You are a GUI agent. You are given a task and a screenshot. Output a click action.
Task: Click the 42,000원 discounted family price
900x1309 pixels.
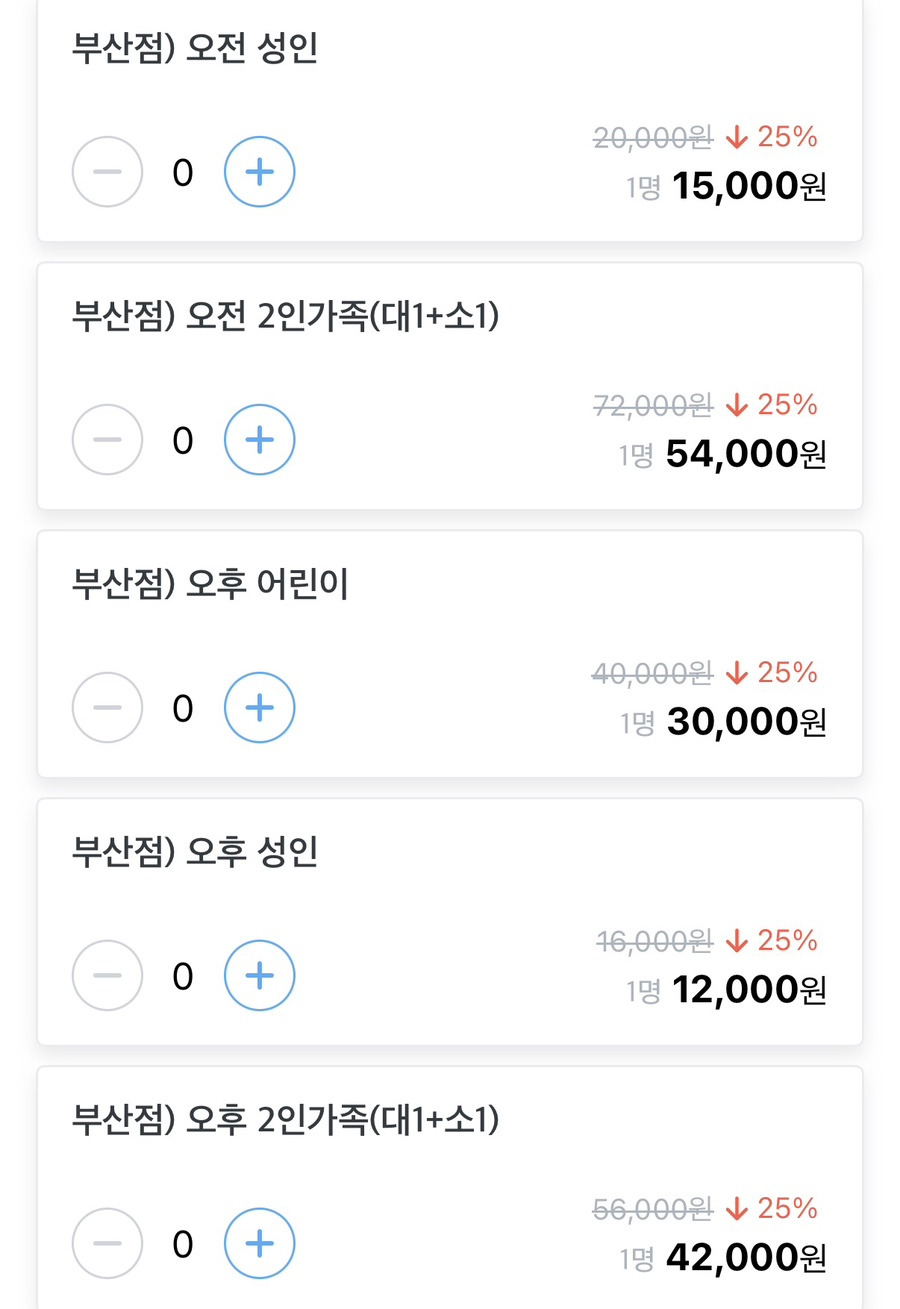click(746, 1258)
